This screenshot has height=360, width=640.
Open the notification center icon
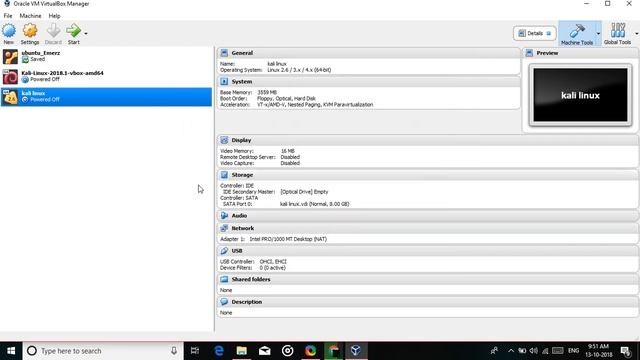625,351
